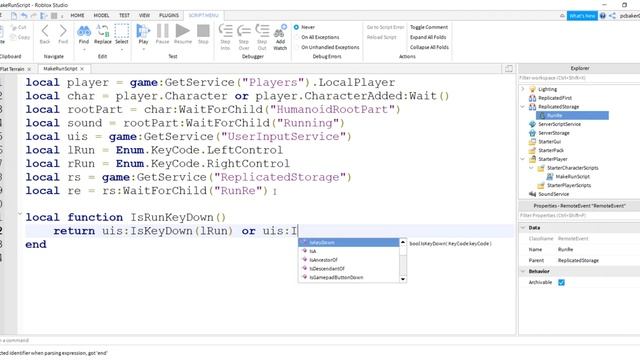Click the share icon near the username
This screenshot has height=360, width=640.
613,16
